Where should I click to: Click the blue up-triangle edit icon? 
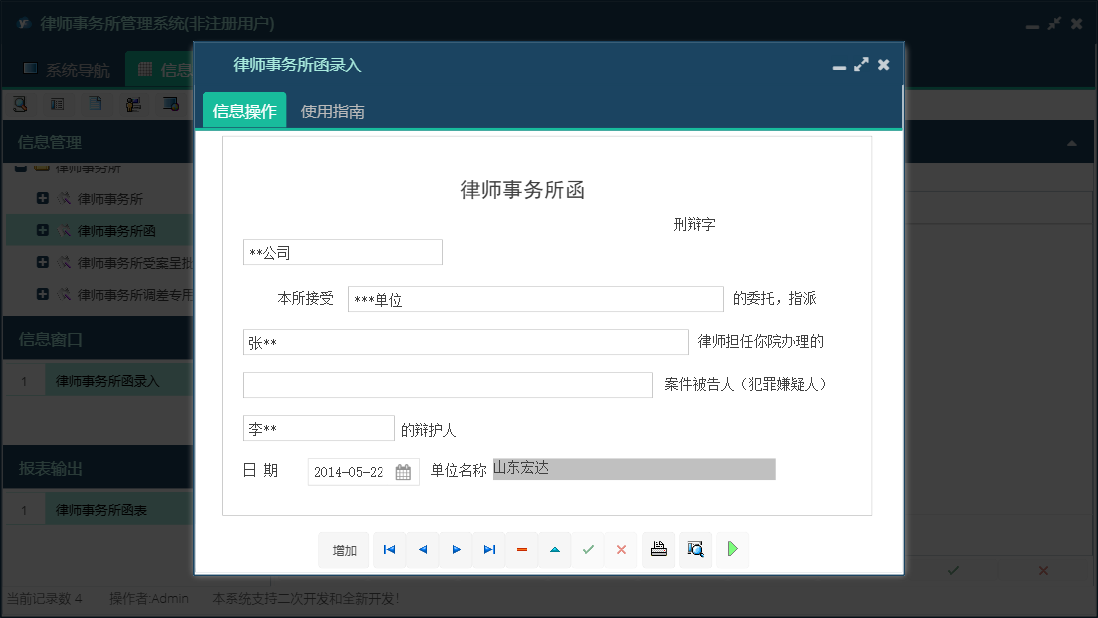pos(554,549)
